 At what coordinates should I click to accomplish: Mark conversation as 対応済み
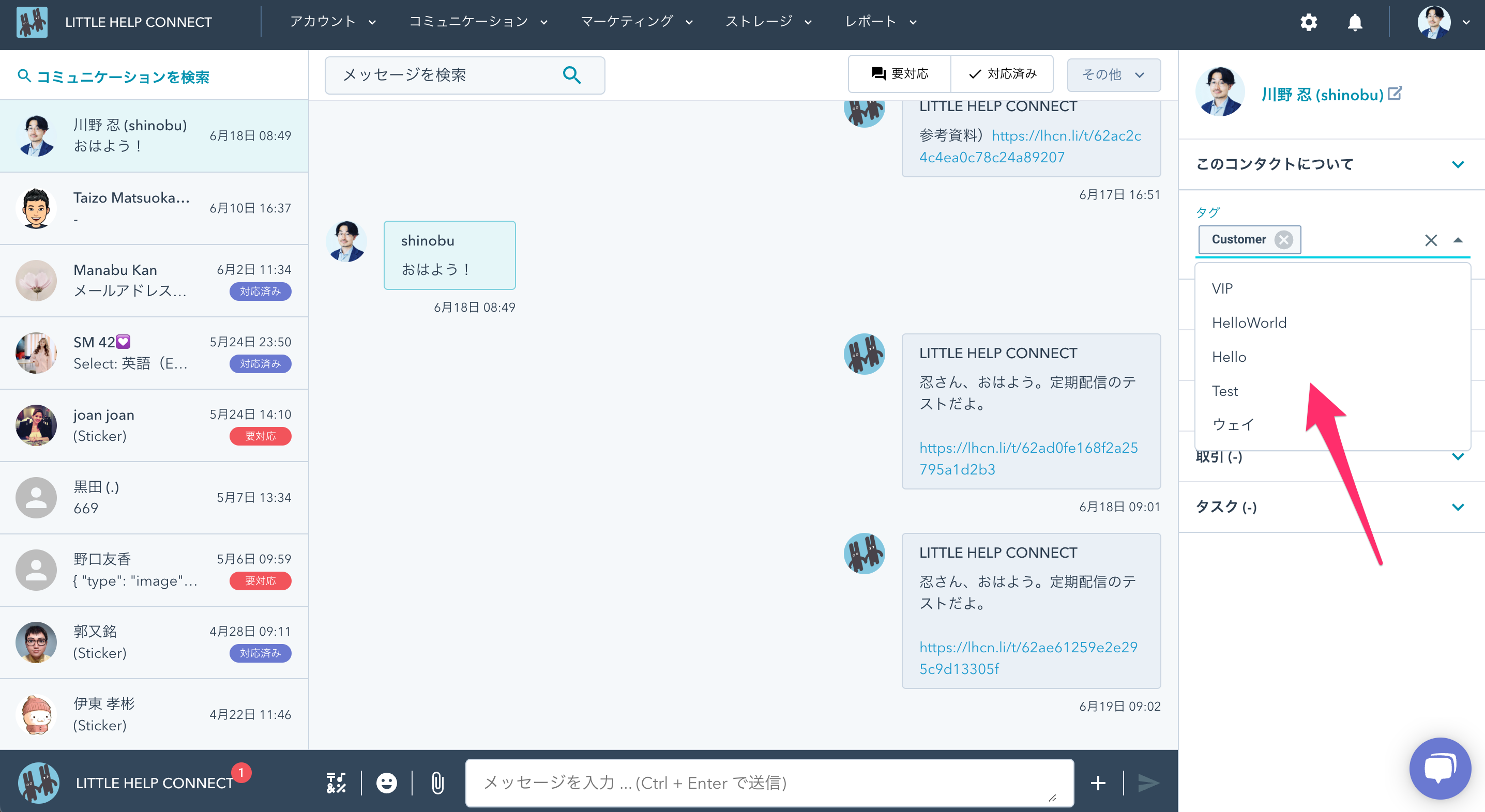(1002, 74)
